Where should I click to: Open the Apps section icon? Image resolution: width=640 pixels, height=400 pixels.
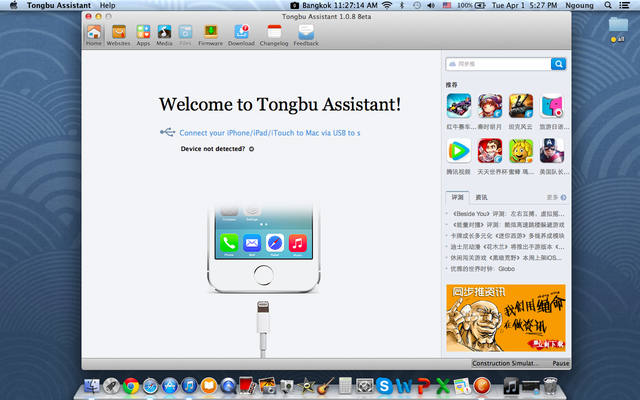pos(143,35)
